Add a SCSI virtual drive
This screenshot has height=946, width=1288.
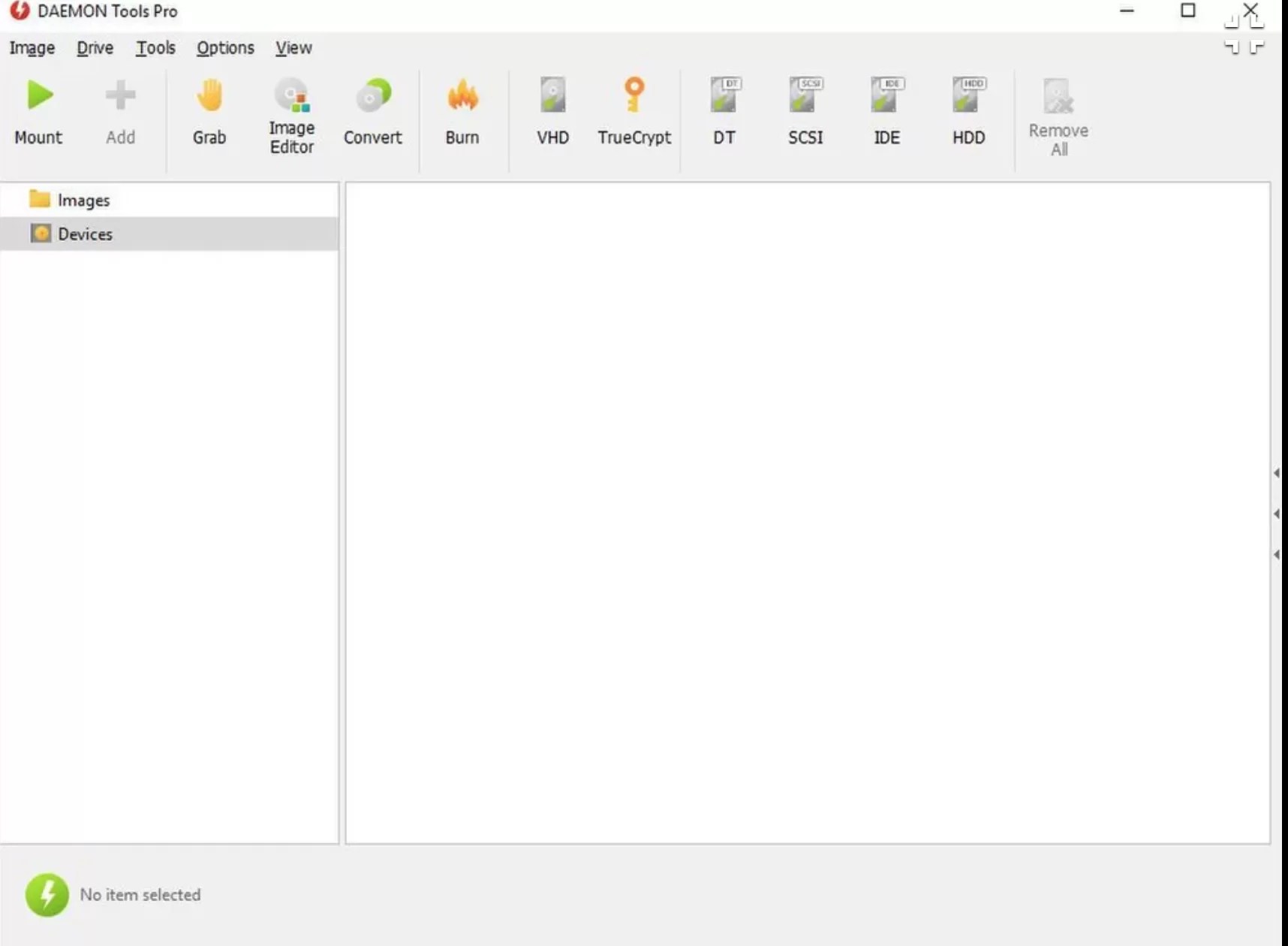(x=805, y=113)
